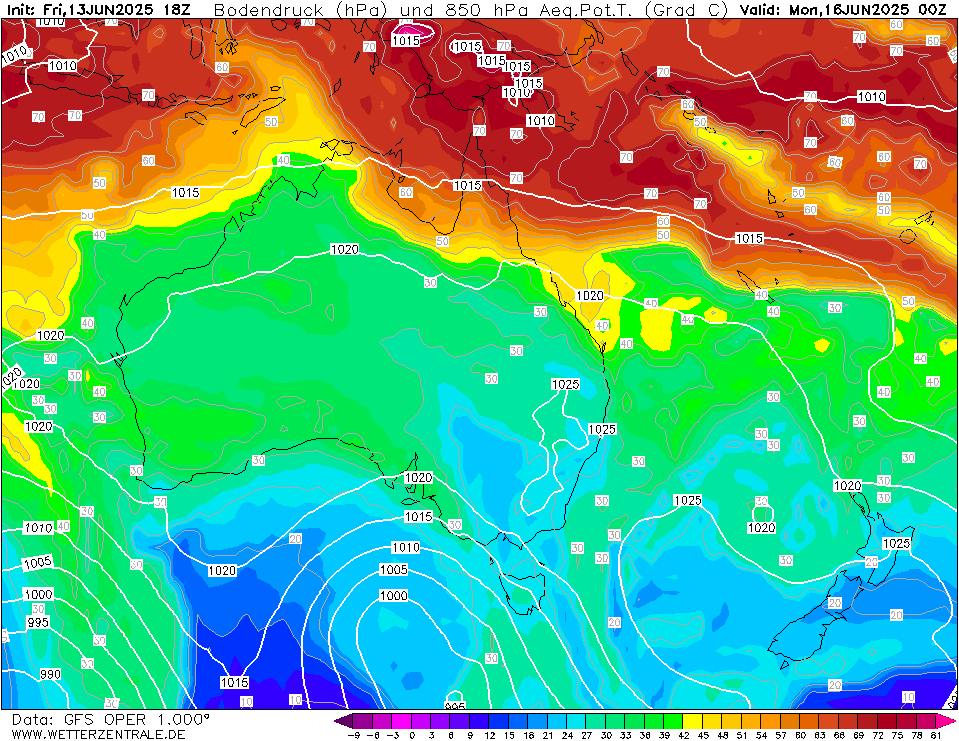
Task: Click the 990 isobar label
Action: (x=50, y=674)
